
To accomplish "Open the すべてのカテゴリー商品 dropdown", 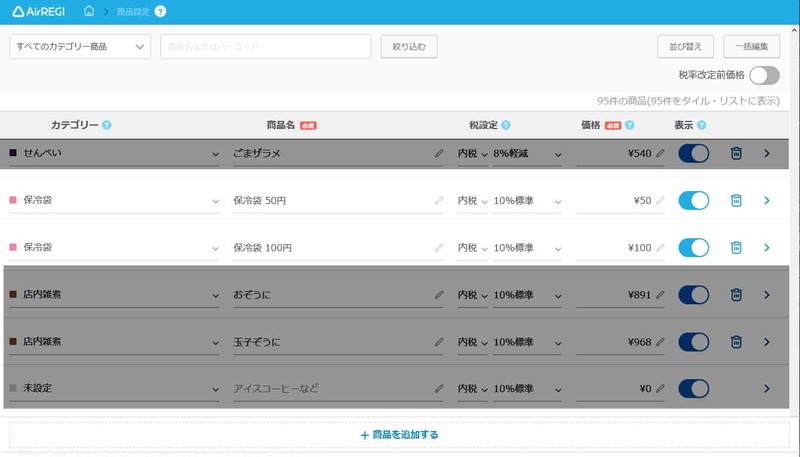I will (x=80, y=46).
